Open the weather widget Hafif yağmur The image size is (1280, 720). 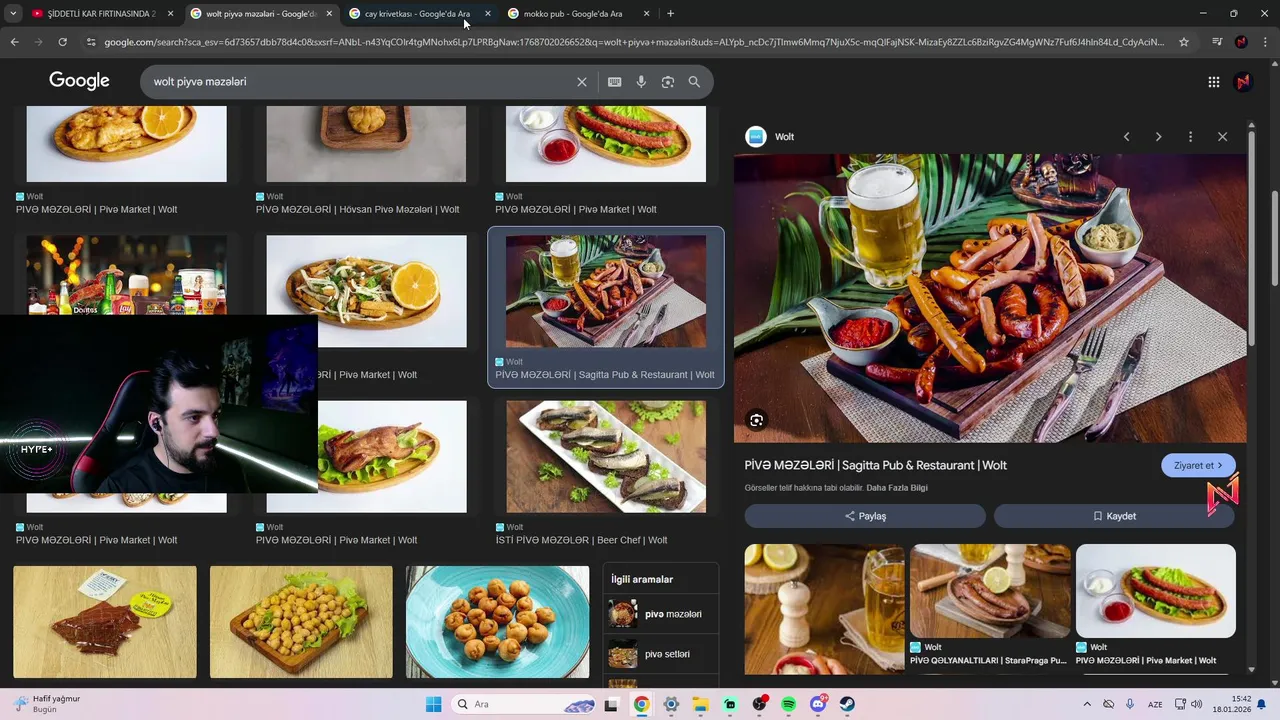[x=48, y=704]
